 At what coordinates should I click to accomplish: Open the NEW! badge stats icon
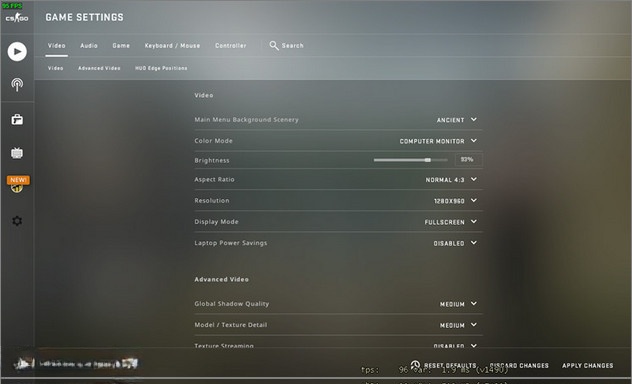[18, 184]
